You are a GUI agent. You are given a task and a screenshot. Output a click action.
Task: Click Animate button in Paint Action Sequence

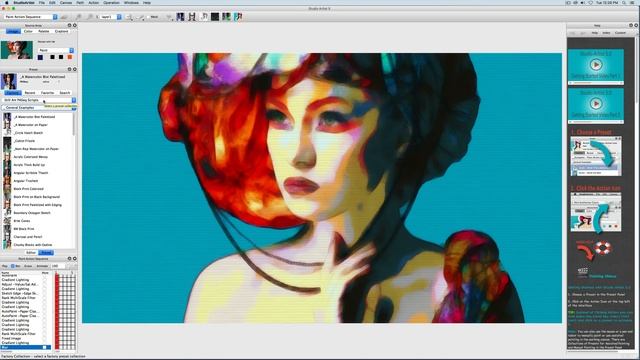click(42, 266)
